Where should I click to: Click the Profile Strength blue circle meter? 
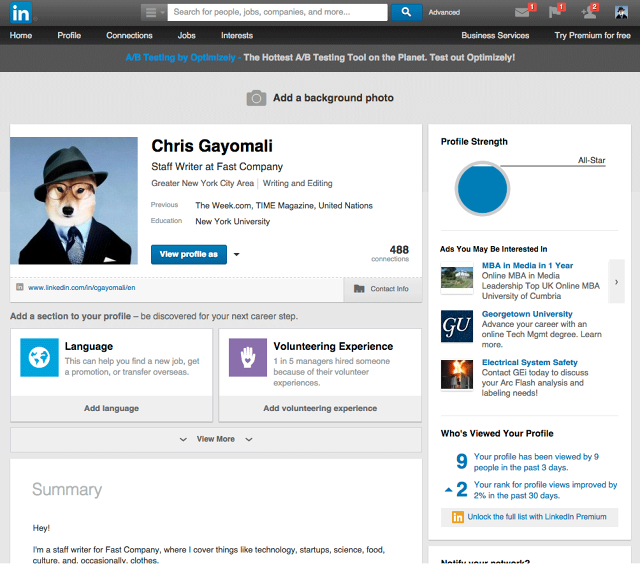(482, 189)
